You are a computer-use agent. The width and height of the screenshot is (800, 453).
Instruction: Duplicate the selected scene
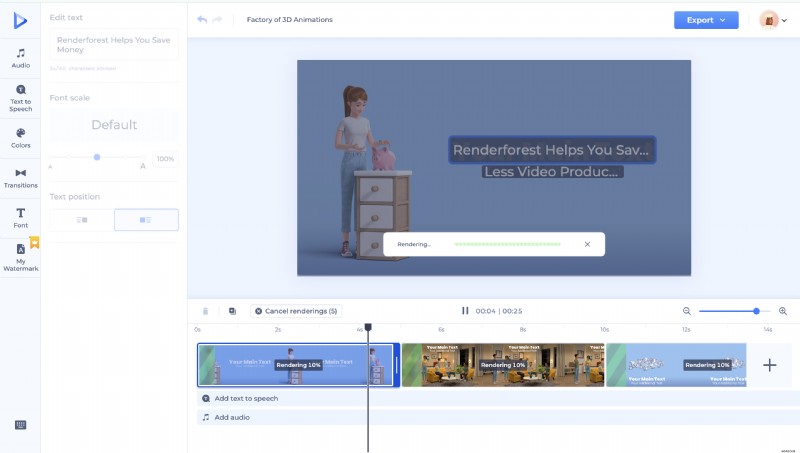click(232, 311)
